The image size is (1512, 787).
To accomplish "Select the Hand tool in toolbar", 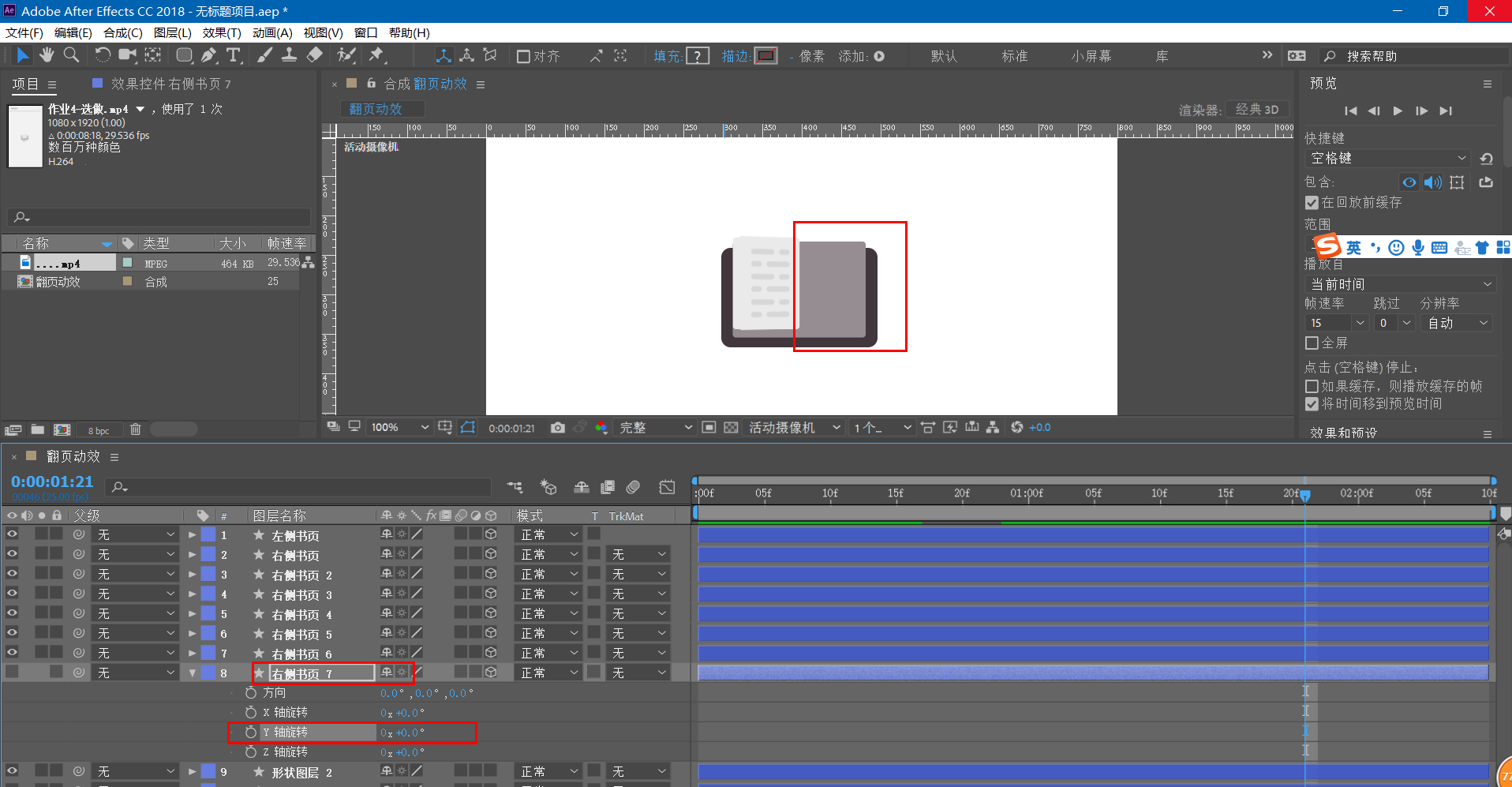I will 47,55.
